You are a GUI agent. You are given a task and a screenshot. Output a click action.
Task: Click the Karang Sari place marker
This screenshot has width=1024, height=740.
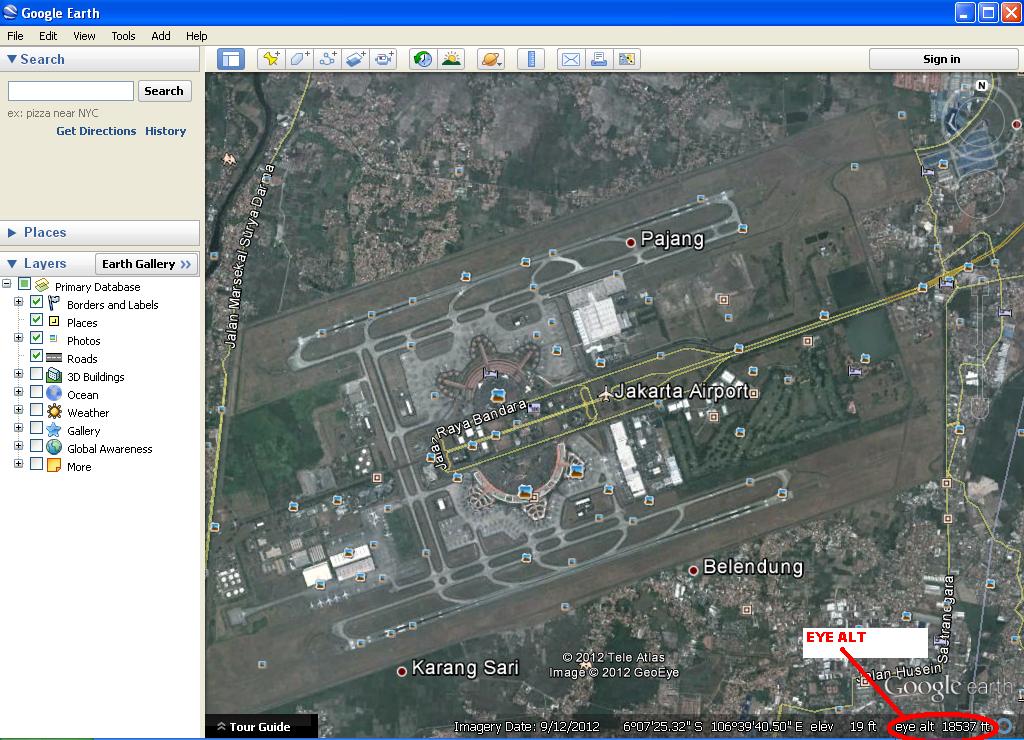[x=402, y=671]
